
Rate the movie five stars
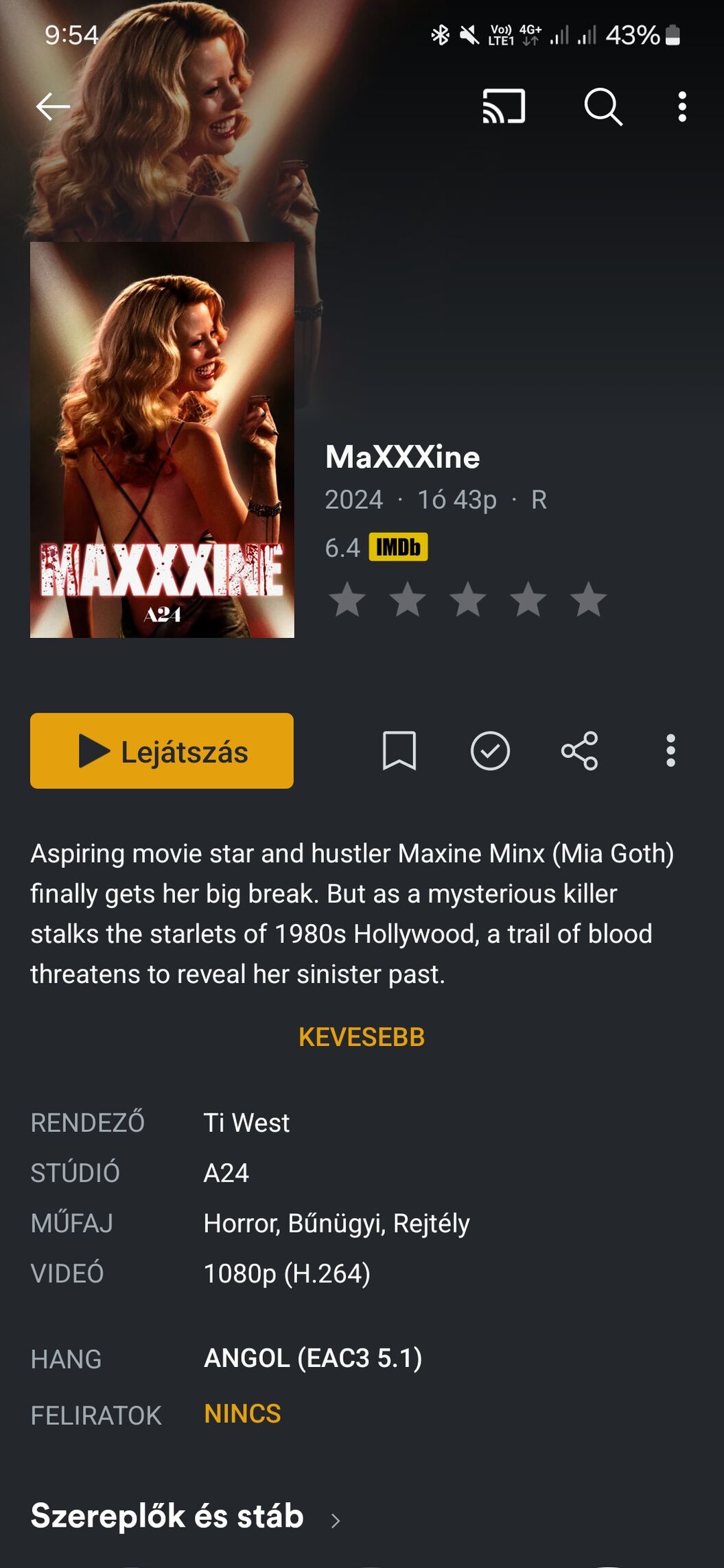pos(589,599)
